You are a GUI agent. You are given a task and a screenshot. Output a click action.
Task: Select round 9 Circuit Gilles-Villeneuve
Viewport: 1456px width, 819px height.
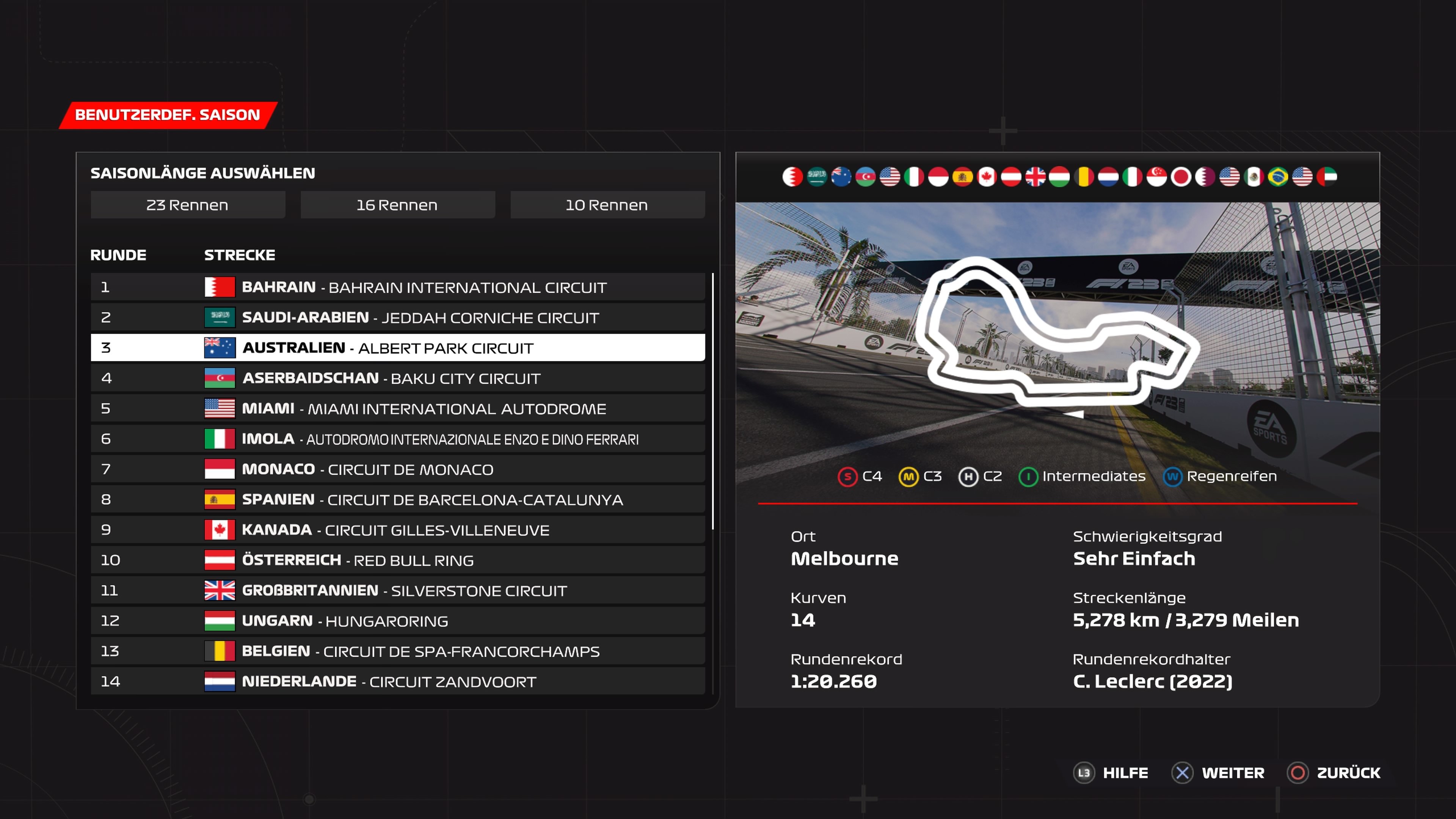point(398,530)
